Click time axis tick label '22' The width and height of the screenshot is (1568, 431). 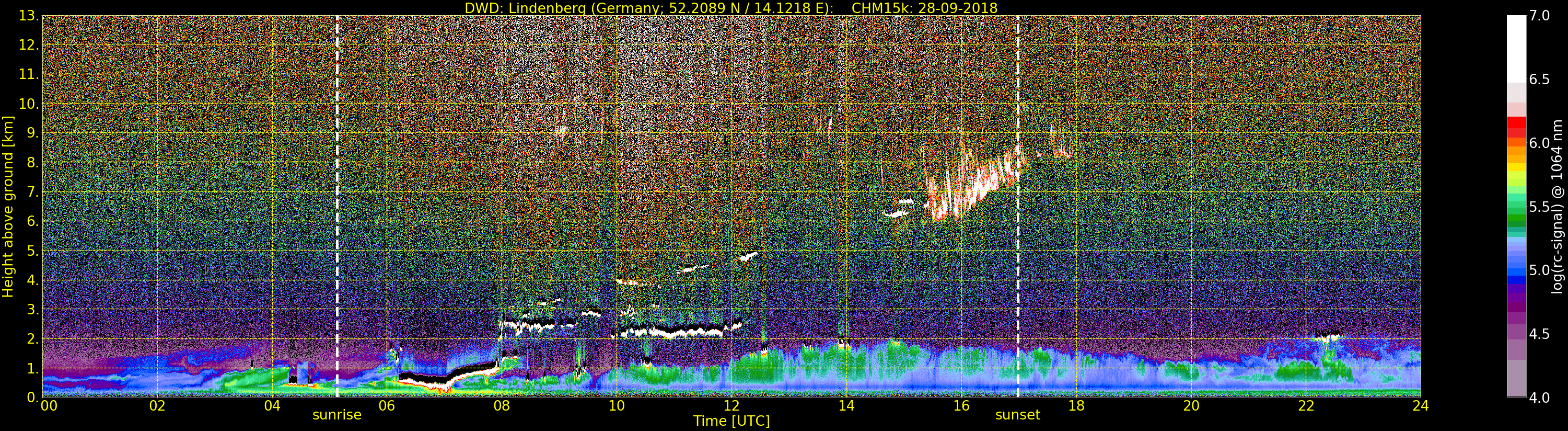point(1306,406)
